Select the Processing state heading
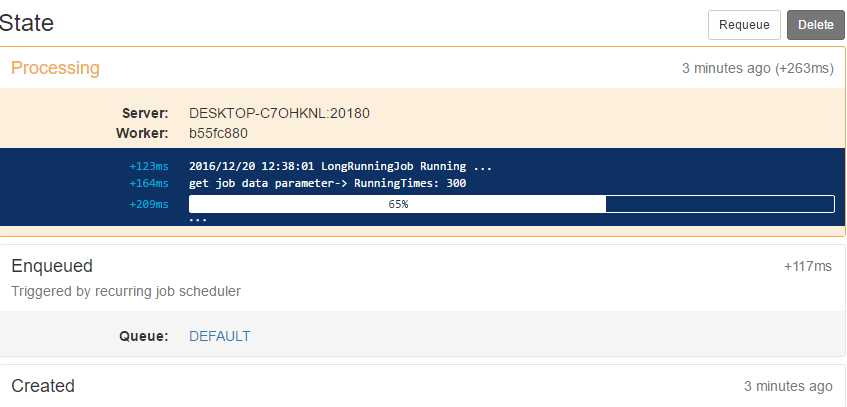847x407 pixels. point(55,68)
